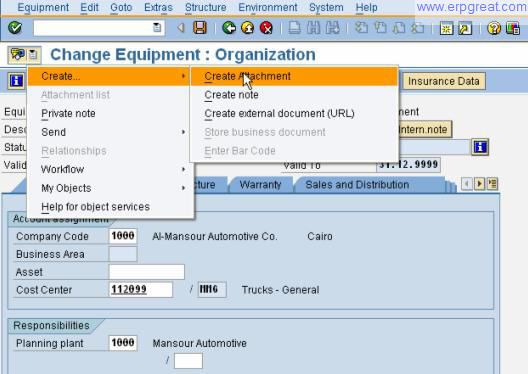Click the Valid To date field
528x374 pixels.
[408, 165]
